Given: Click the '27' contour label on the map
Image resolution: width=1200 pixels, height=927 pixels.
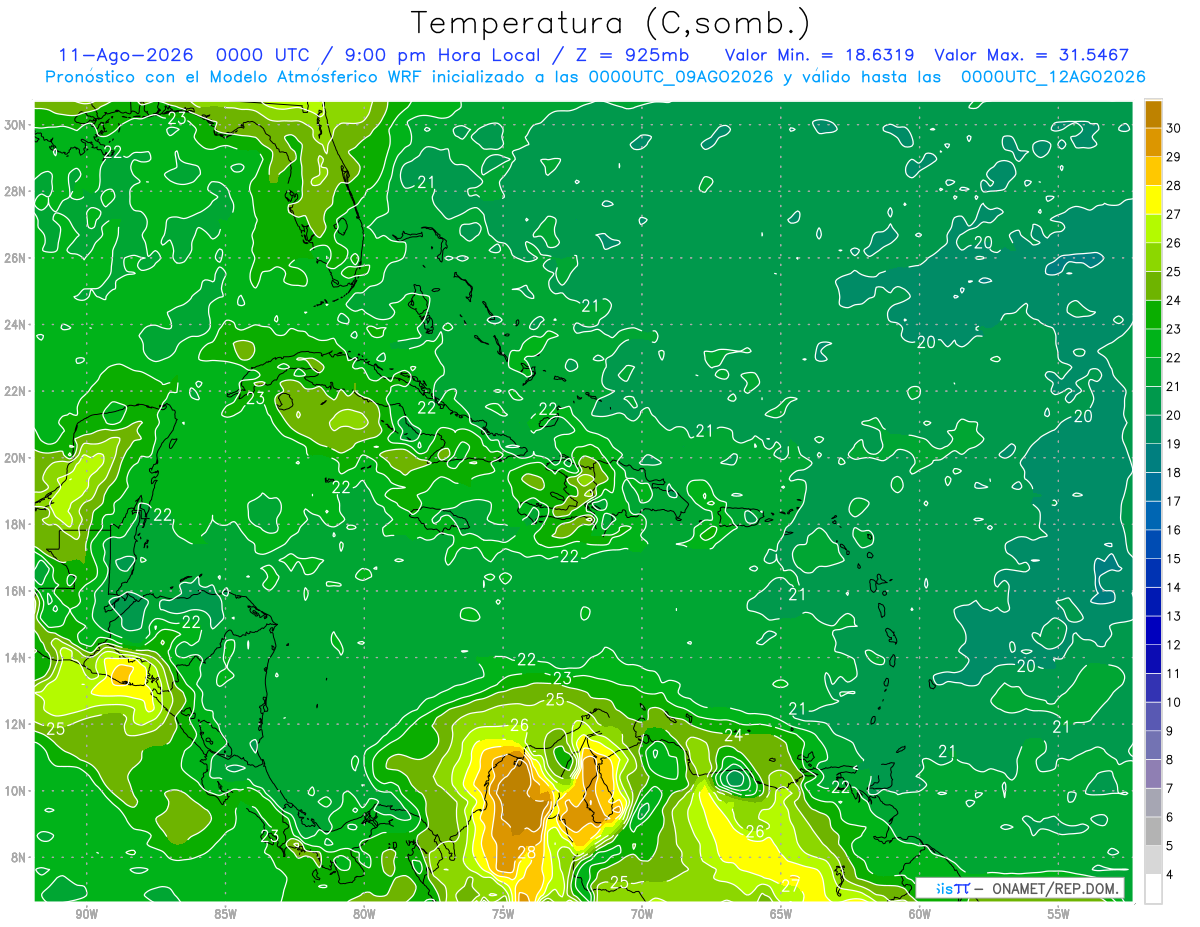Looking at the screenshot, I should (790, 885).
